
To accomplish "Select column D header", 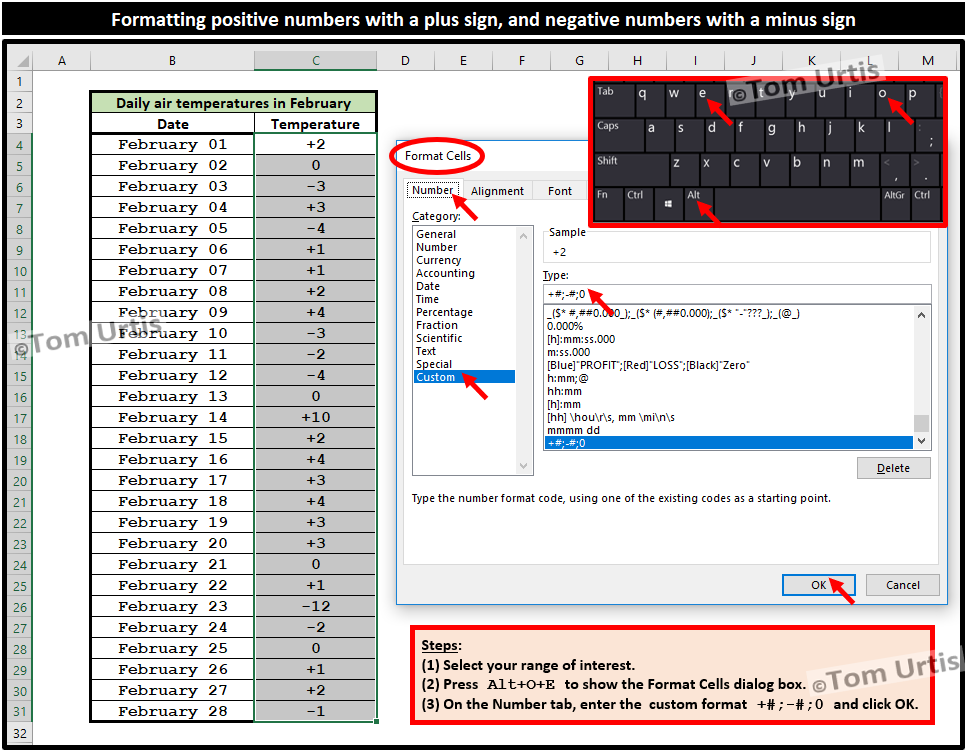I will click(x=405, y=60).
